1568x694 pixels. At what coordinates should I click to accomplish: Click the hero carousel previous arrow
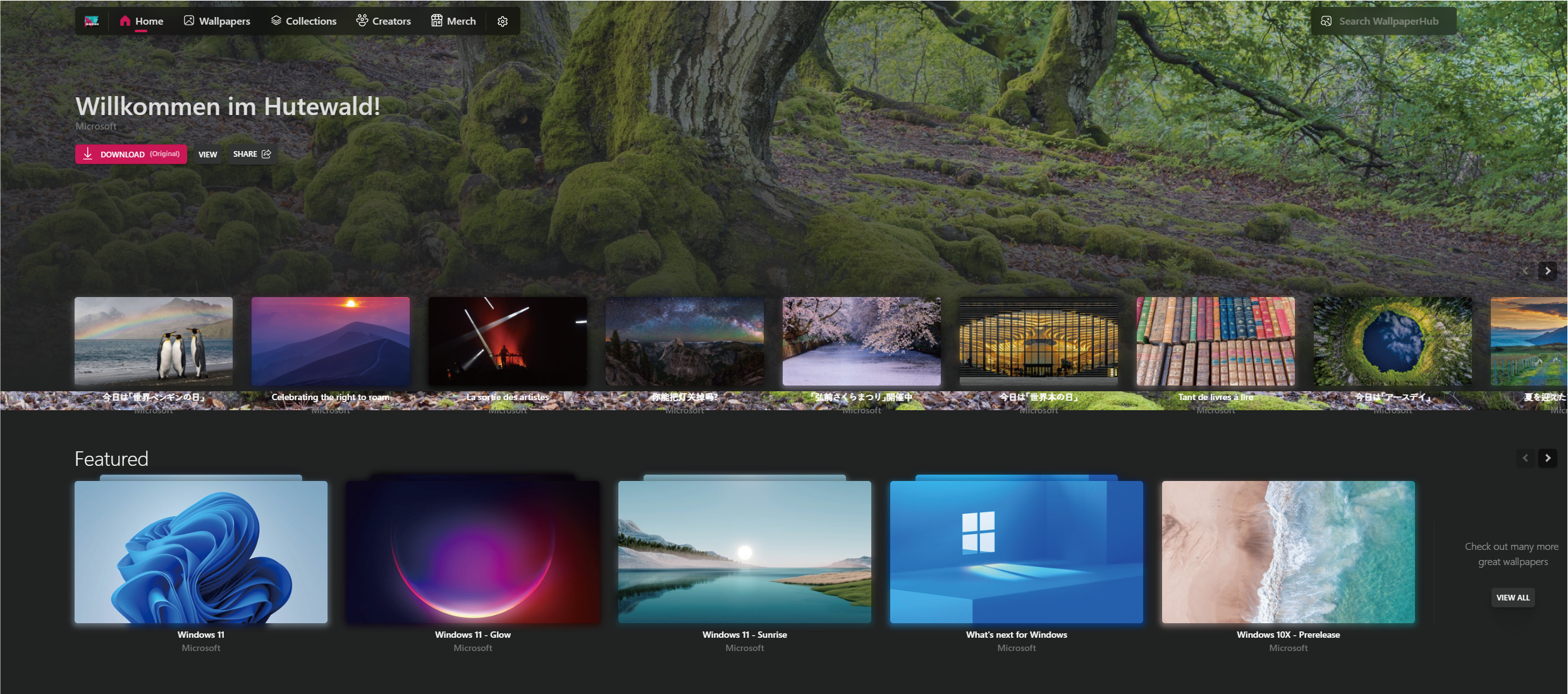1525,271
